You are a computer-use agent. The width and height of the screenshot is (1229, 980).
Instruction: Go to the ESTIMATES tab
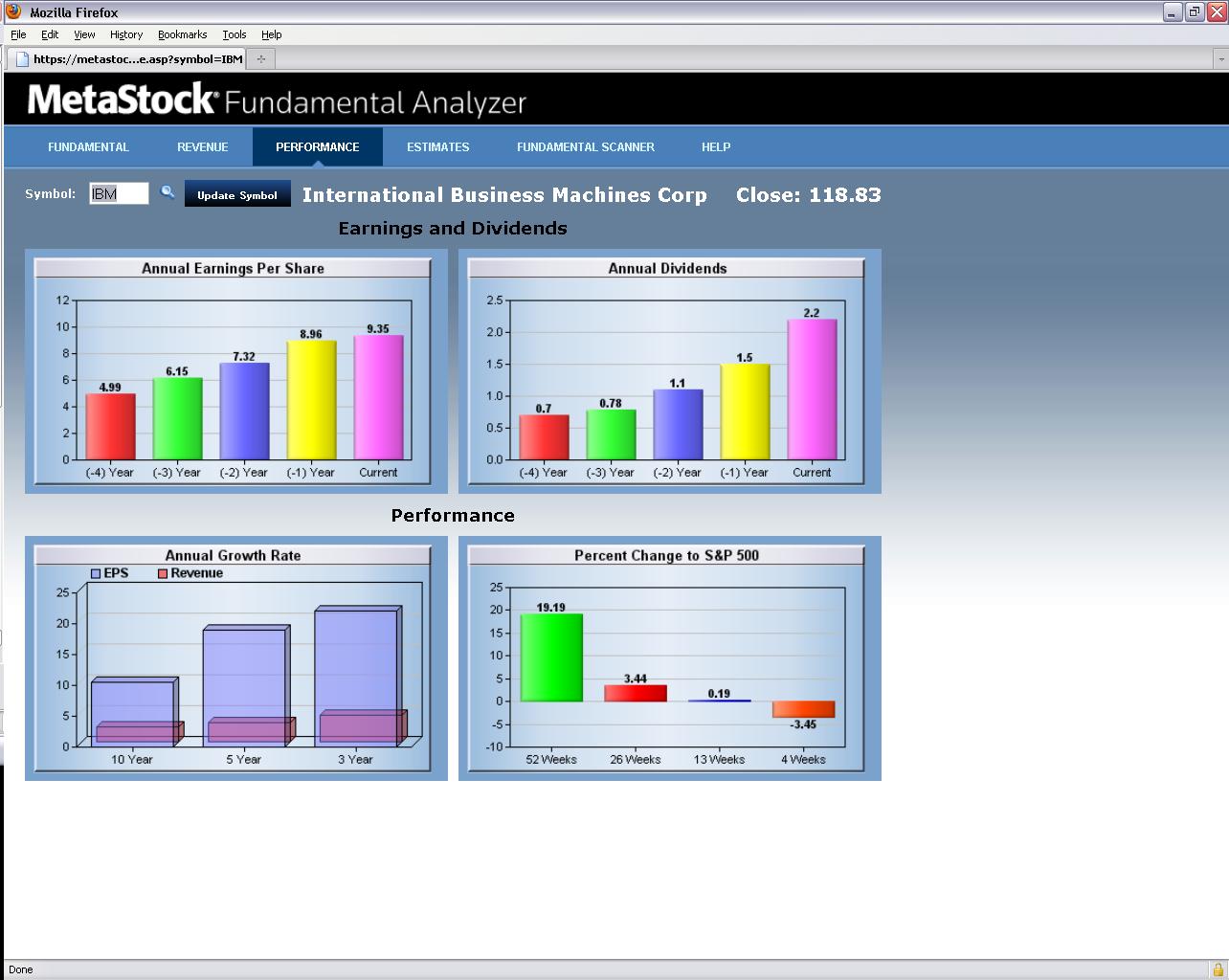pyautogui.click(x=437, y=146)
